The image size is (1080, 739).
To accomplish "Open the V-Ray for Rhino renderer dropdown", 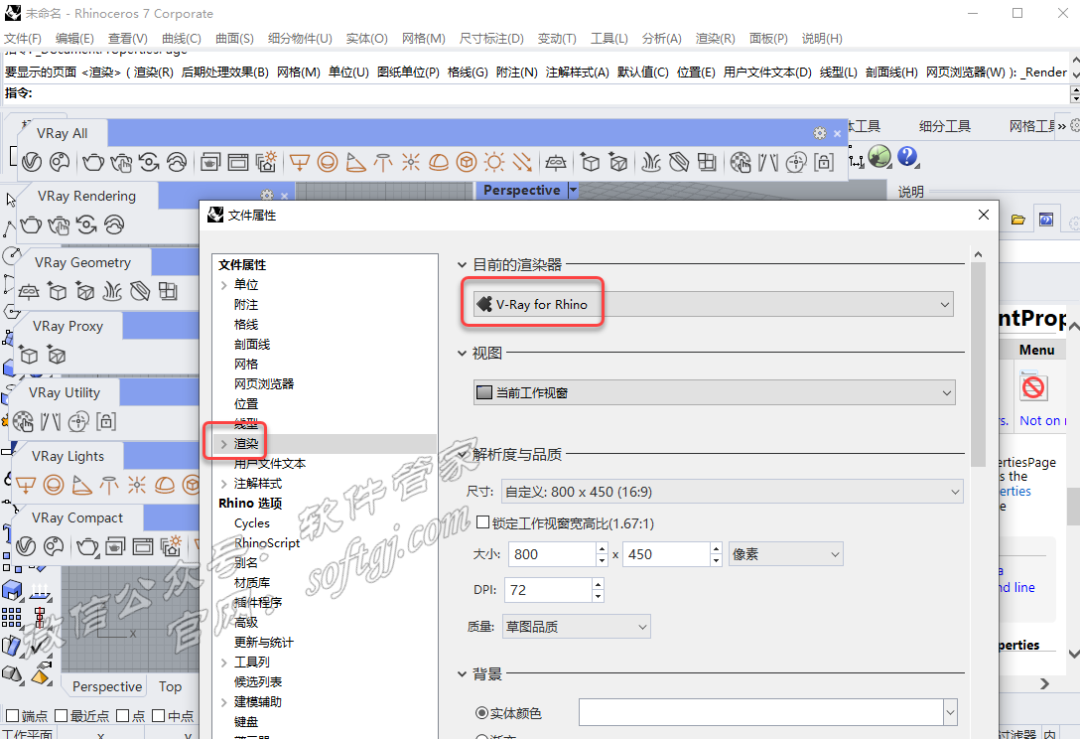I will click(712, 304).
